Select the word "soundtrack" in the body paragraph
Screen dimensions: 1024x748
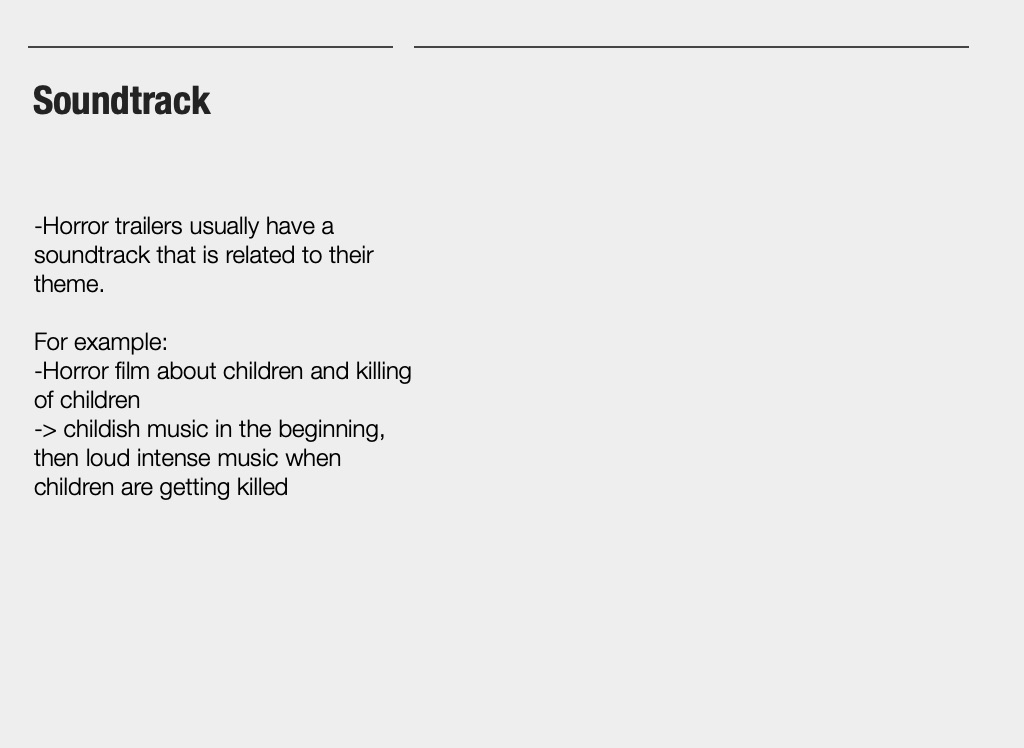coord(92,255)
